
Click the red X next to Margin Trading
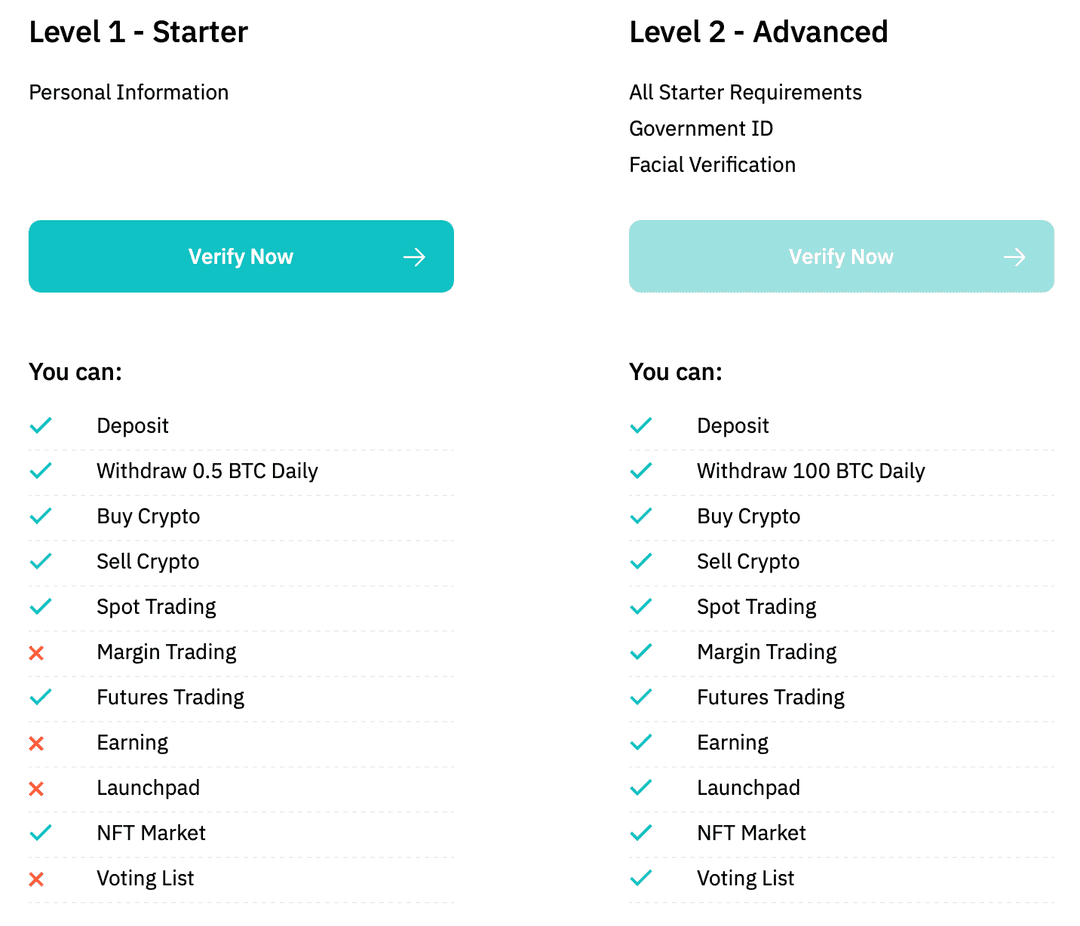tap(40, 652)
